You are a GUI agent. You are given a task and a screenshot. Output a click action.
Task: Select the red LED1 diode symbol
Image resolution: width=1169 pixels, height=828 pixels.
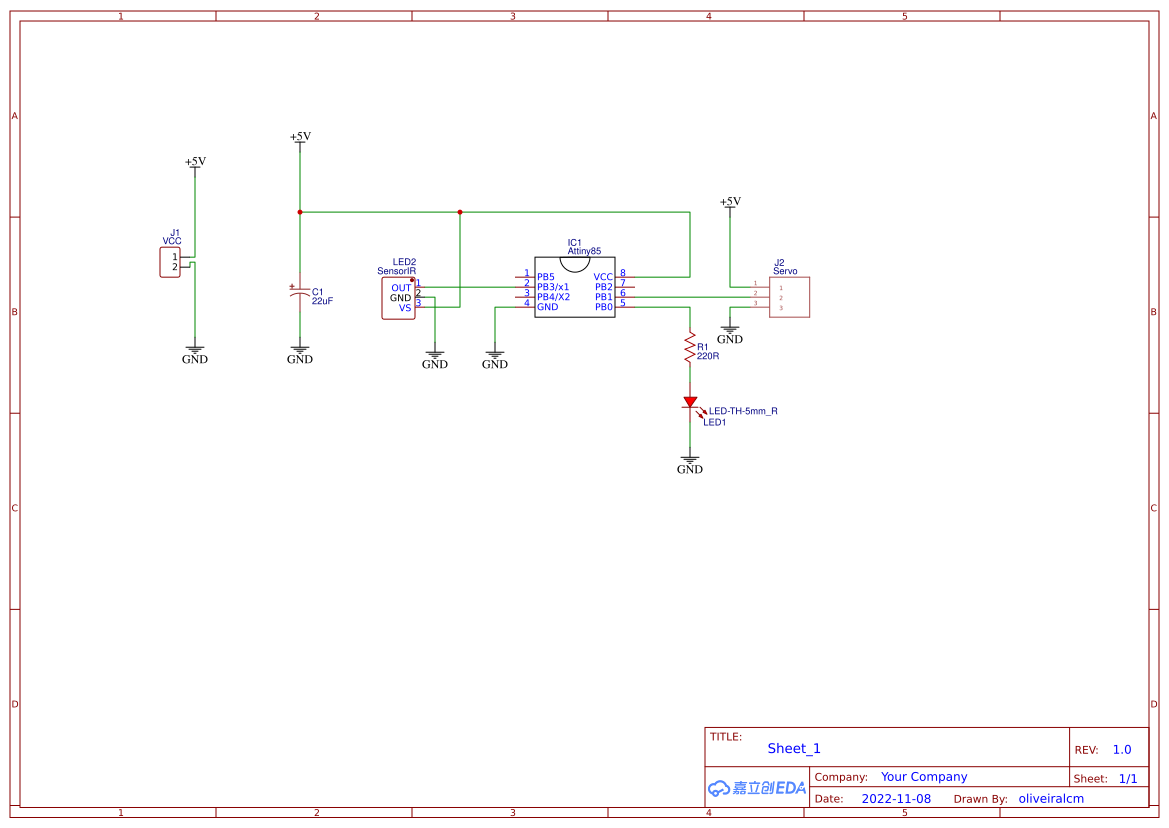(x=690, y=402)
